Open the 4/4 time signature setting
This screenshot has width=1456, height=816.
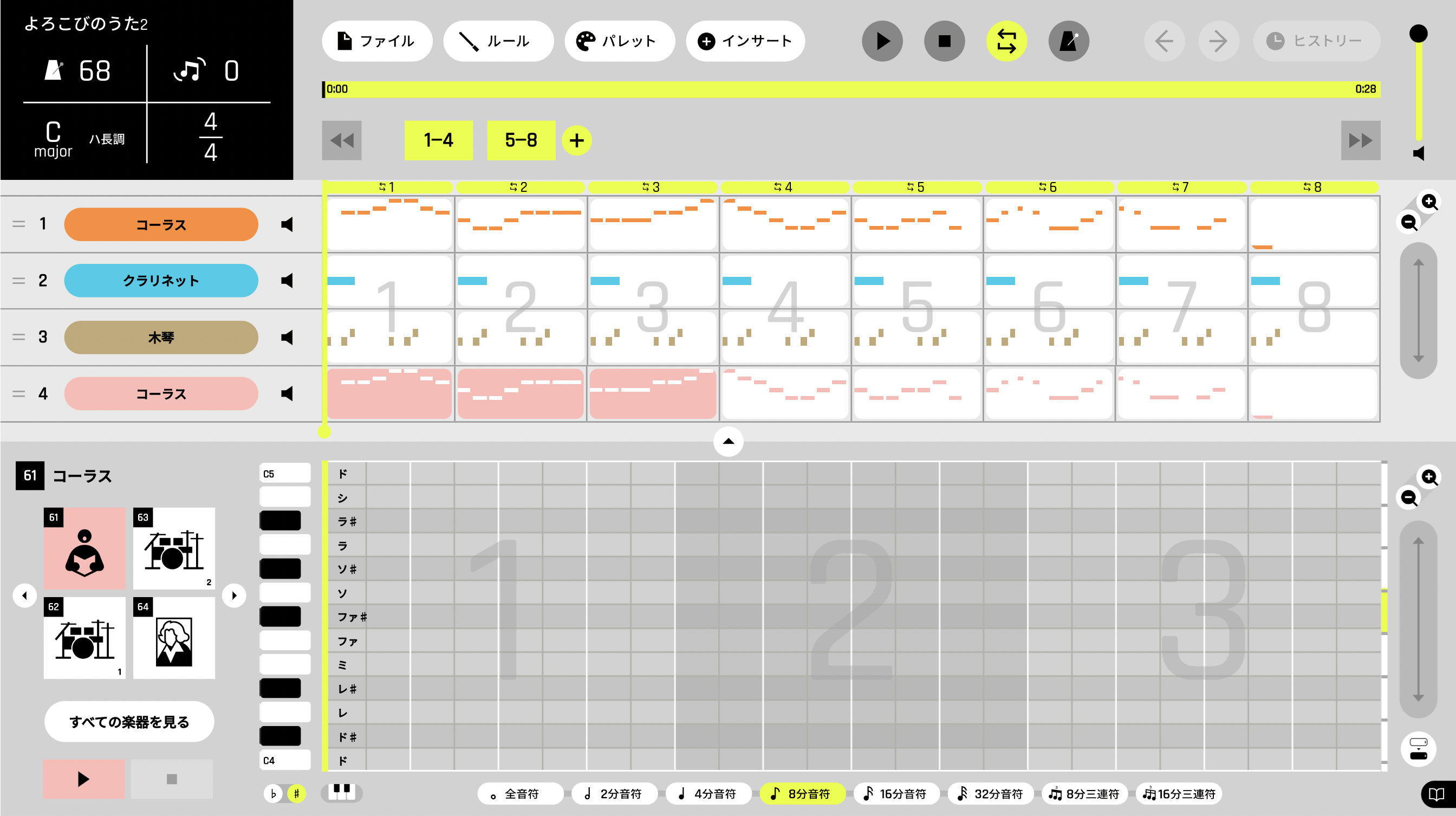click(211, 137)
